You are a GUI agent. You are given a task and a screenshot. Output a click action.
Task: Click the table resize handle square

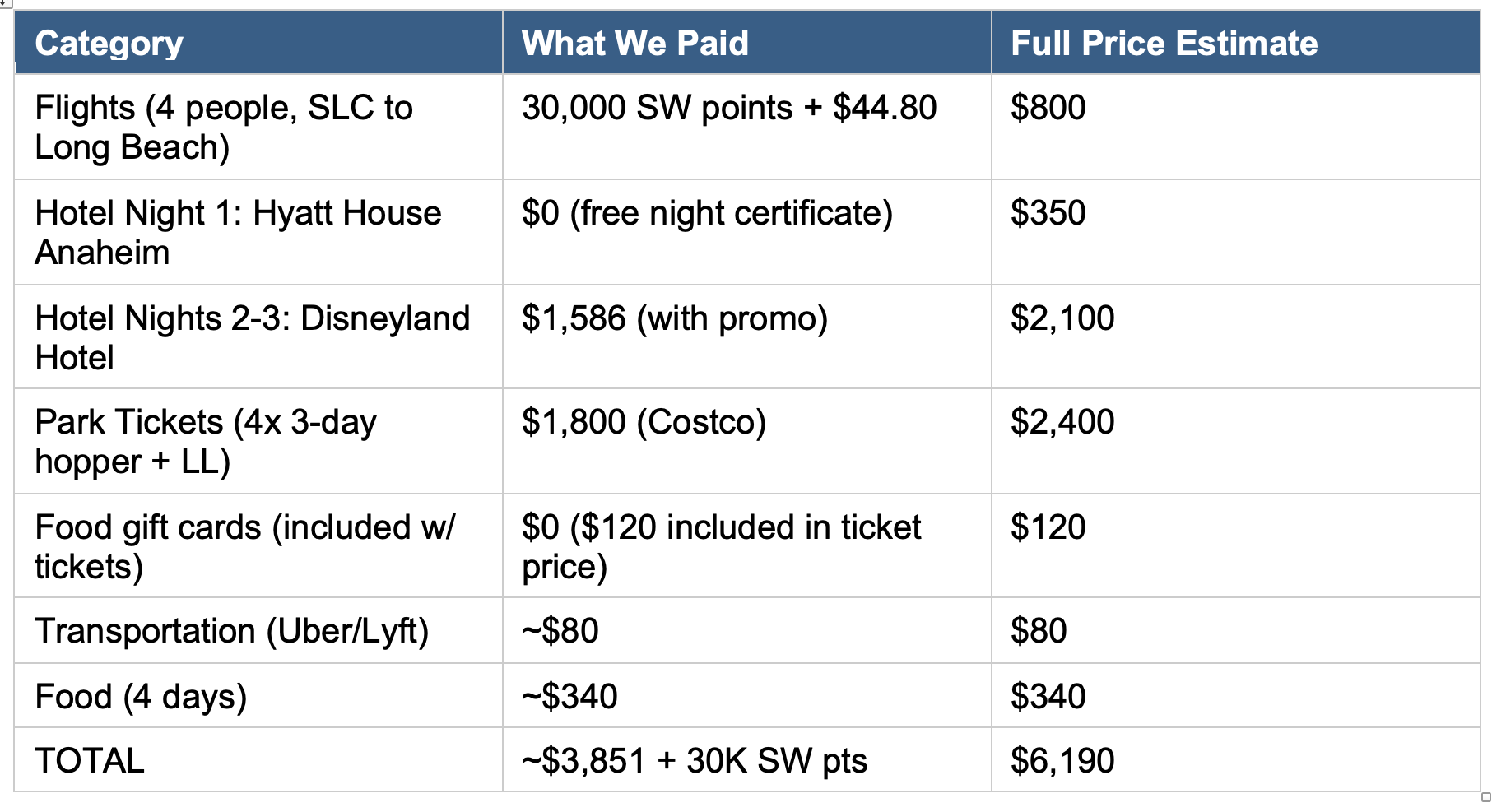click(x=1485, y=797)
